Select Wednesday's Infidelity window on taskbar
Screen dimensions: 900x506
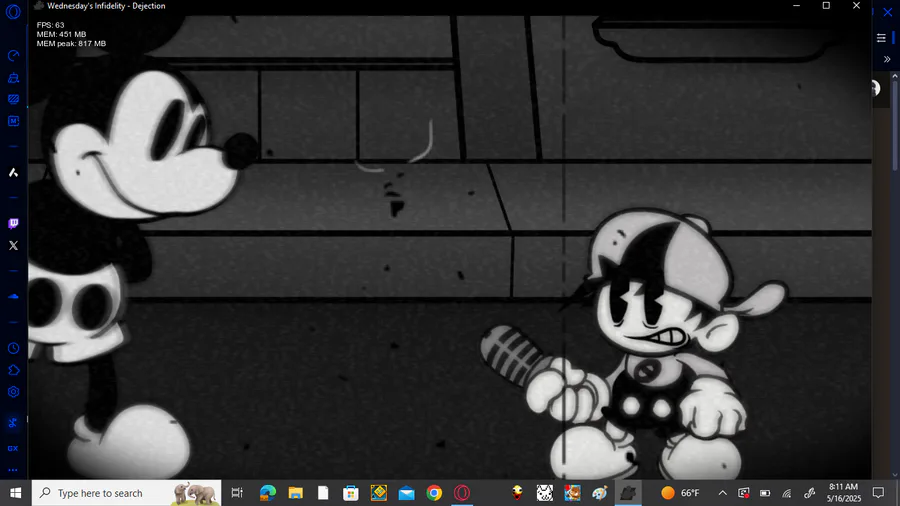628,493
